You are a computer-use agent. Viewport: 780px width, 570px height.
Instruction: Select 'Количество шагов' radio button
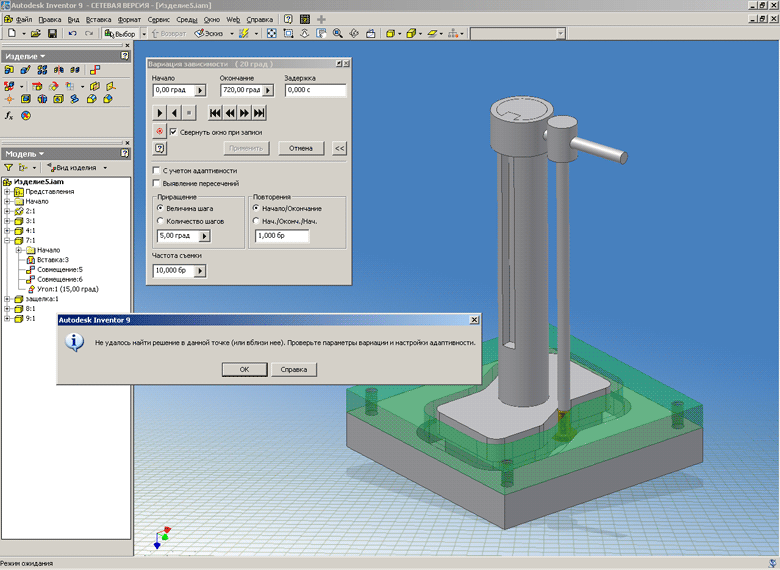pos(160,221)
